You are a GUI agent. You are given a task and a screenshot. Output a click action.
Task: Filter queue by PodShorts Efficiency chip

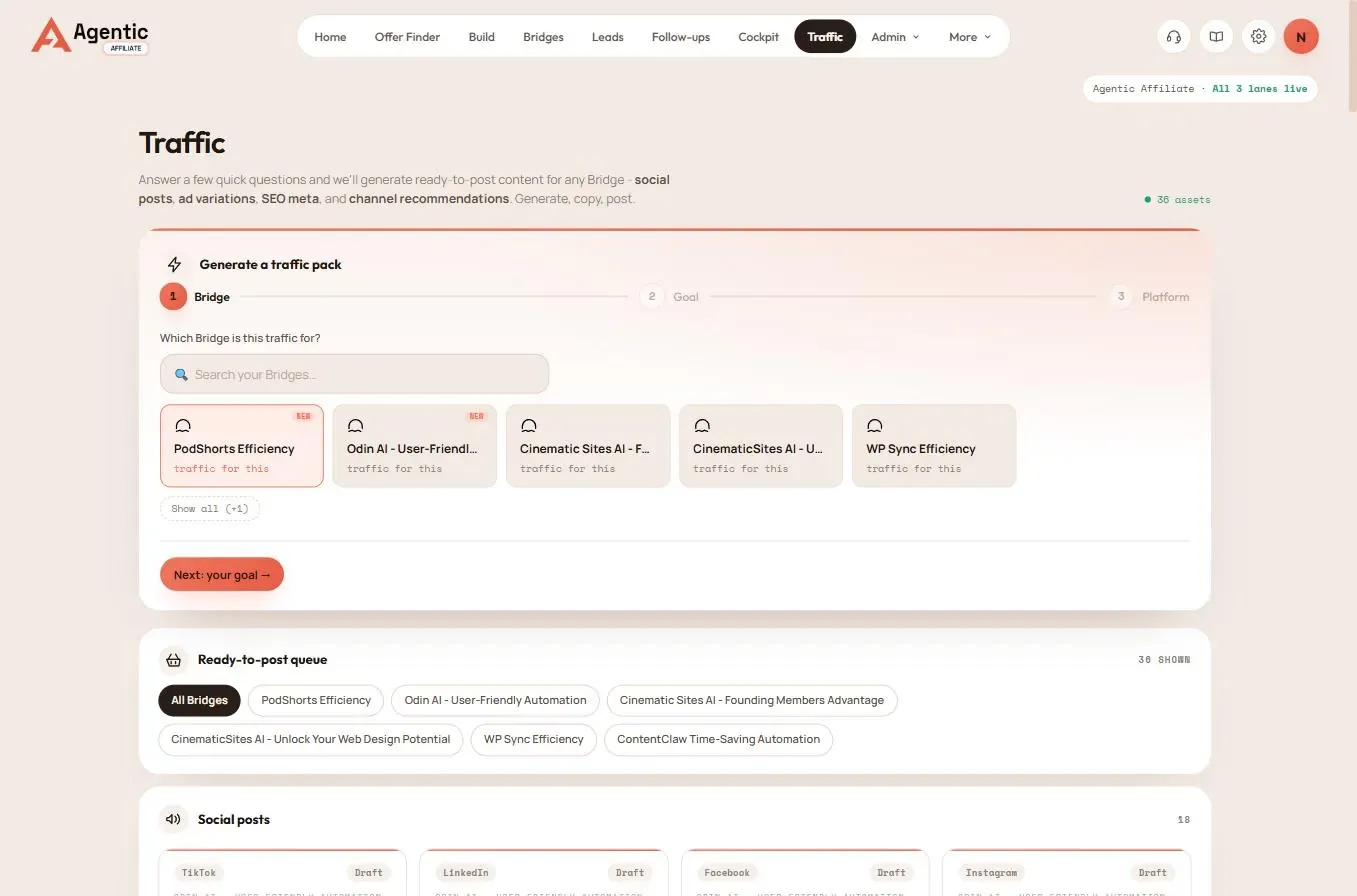[316, 700]
